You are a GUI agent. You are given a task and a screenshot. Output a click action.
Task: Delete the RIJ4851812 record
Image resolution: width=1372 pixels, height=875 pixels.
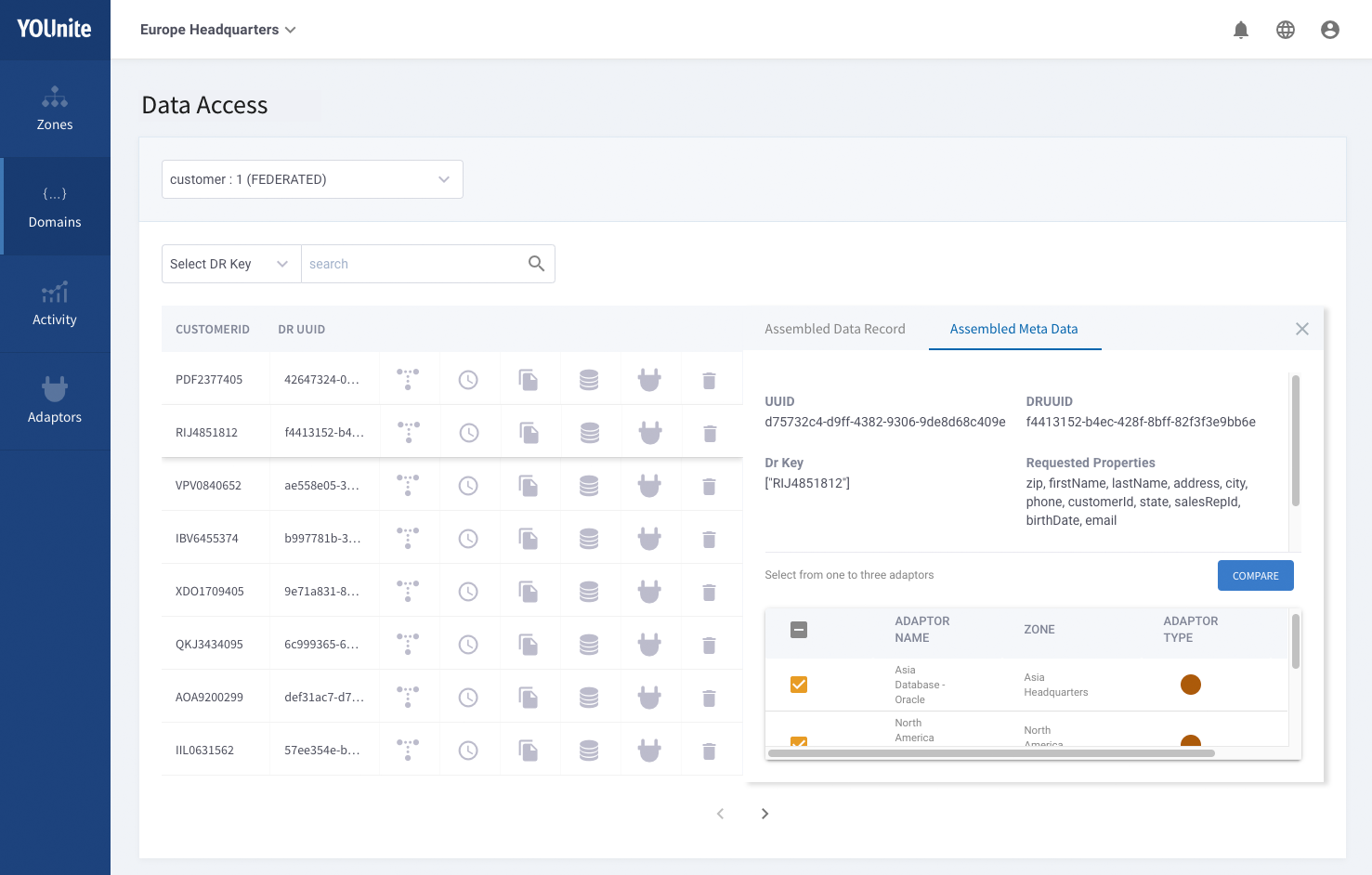pyautogui.click(x=711, y=433)
